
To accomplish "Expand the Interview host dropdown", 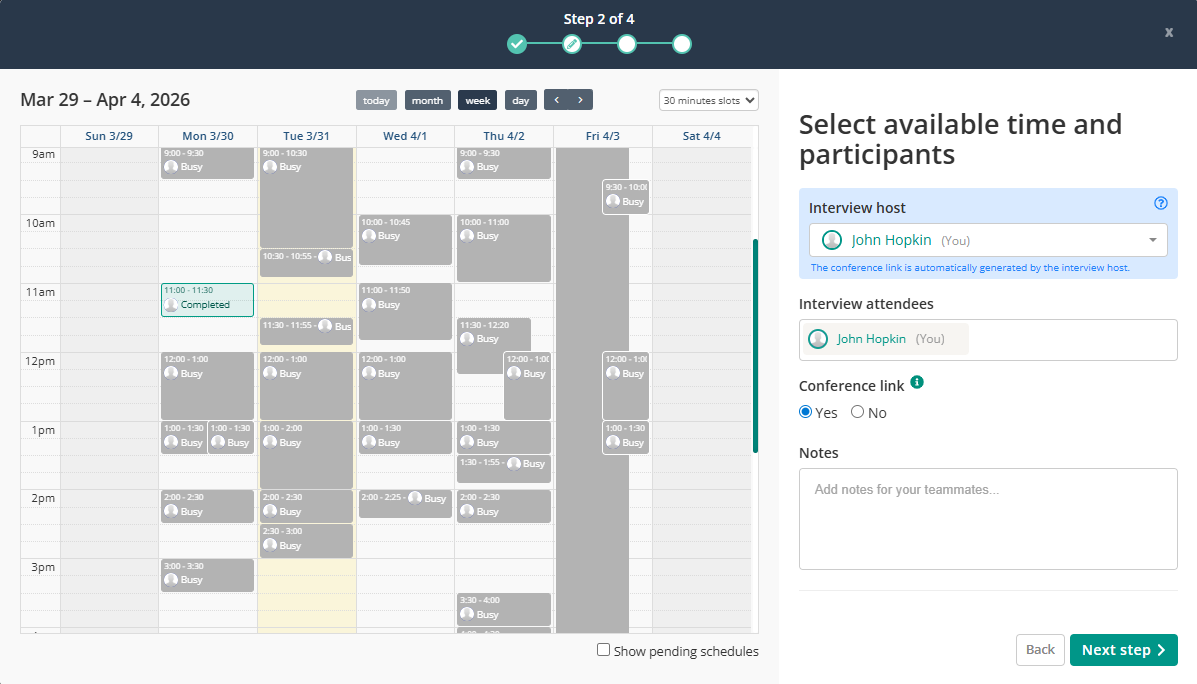I will tap(1152, 240).
